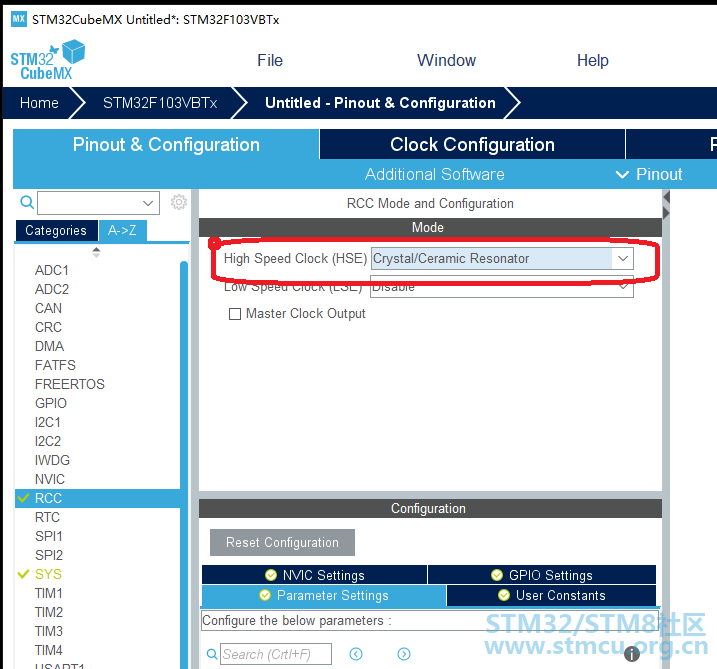Select the A->Z tab
Screen dimensions: 717x669
point(123,230)
